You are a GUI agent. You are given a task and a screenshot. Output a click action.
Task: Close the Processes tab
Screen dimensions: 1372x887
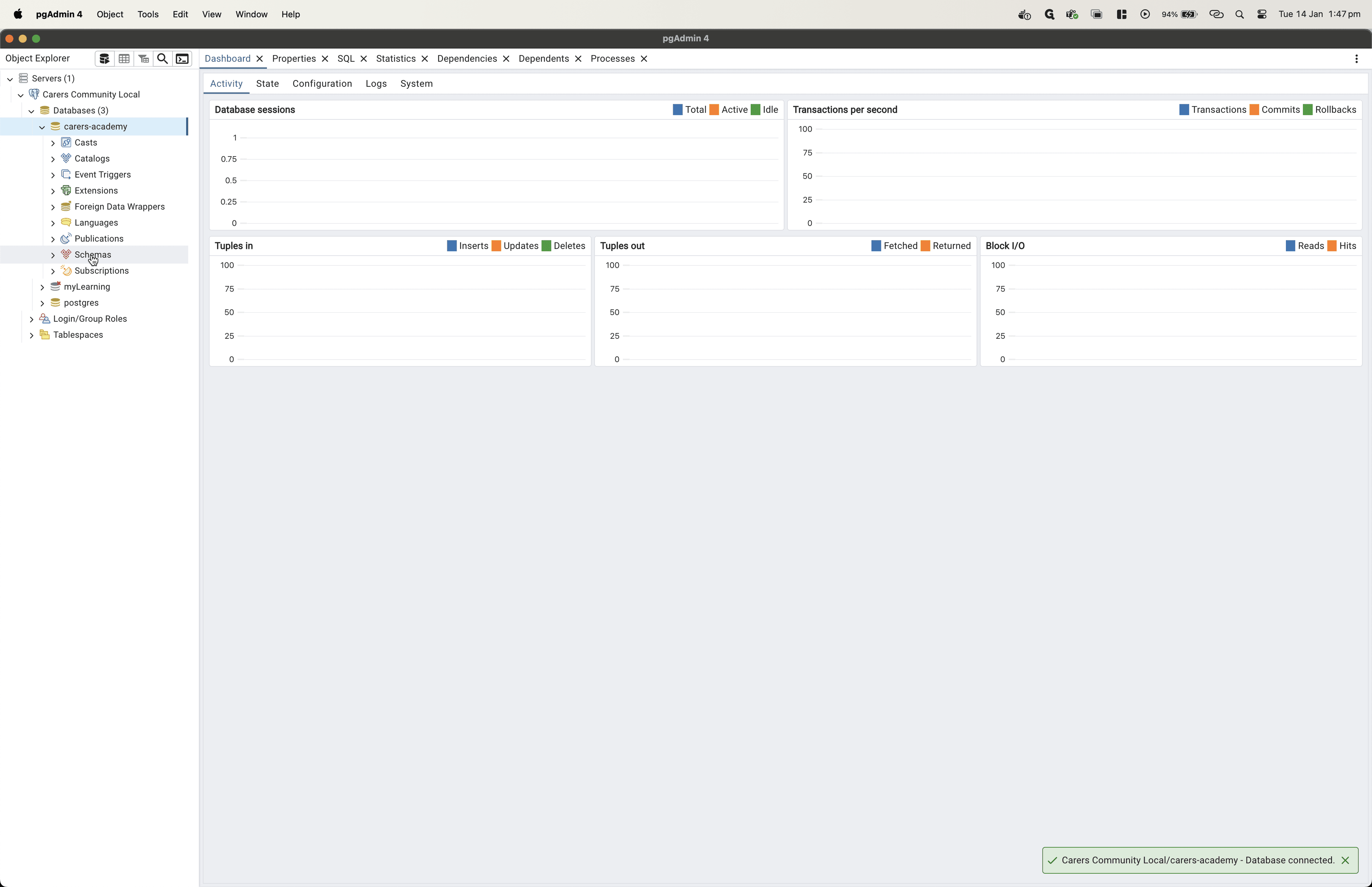click(644, 59)
